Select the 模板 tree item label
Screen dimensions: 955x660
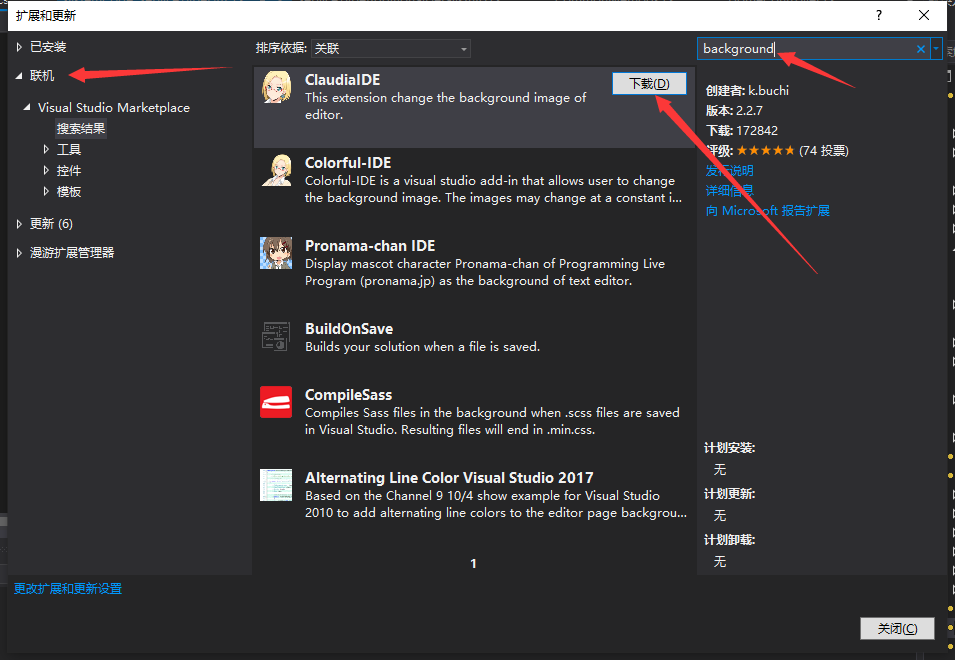69,191
